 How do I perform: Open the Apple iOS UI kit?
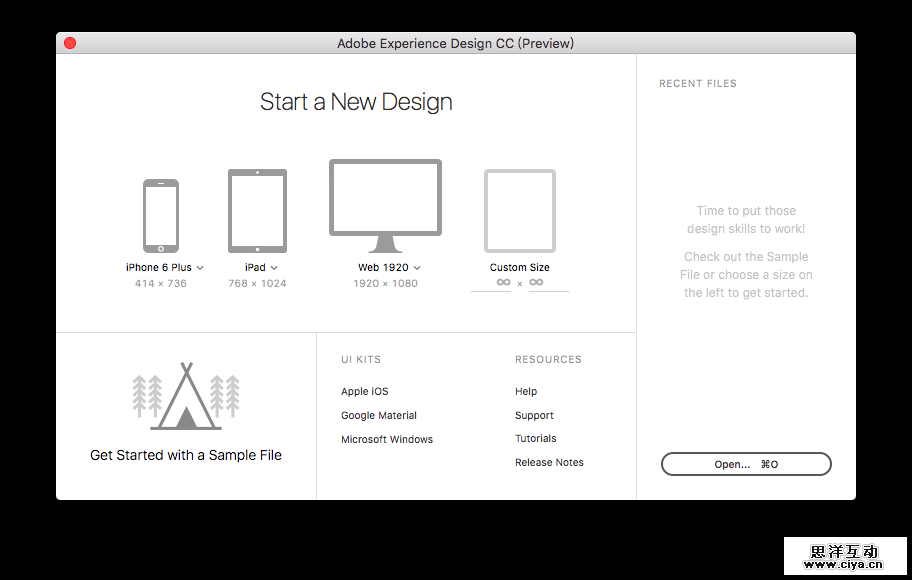pyautogui.click(x=364, y=392)
